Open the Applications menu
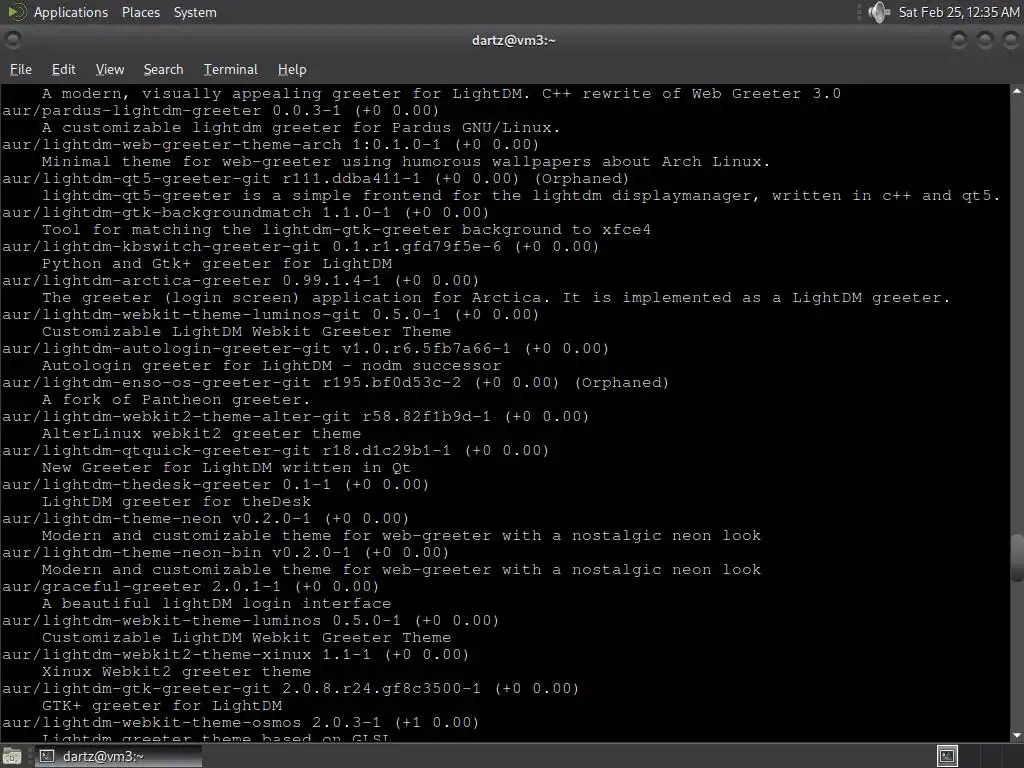 pos(71,12)
